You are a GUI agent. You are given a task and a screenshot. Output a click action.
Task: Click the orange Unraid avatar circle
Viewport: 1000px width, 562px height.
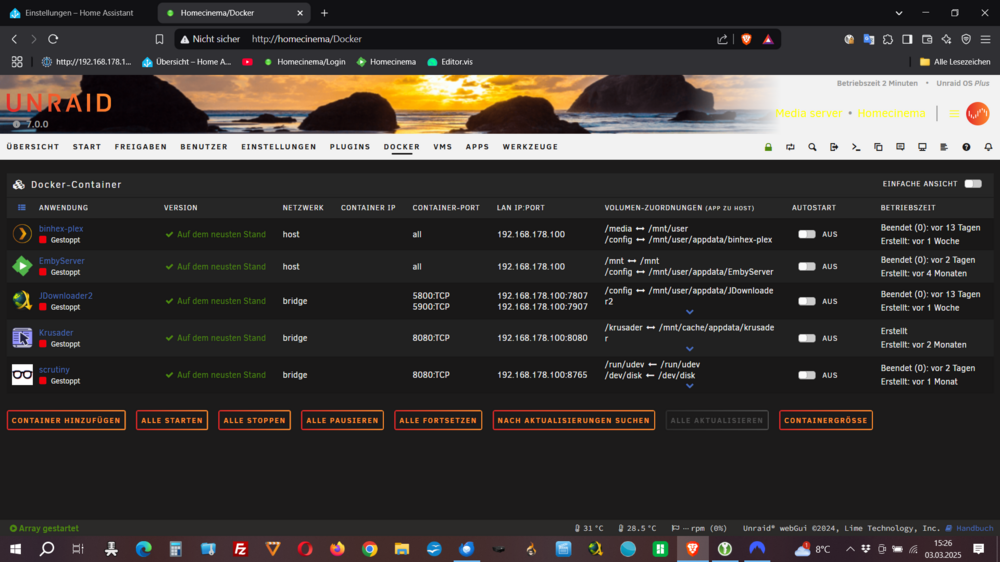977,114
